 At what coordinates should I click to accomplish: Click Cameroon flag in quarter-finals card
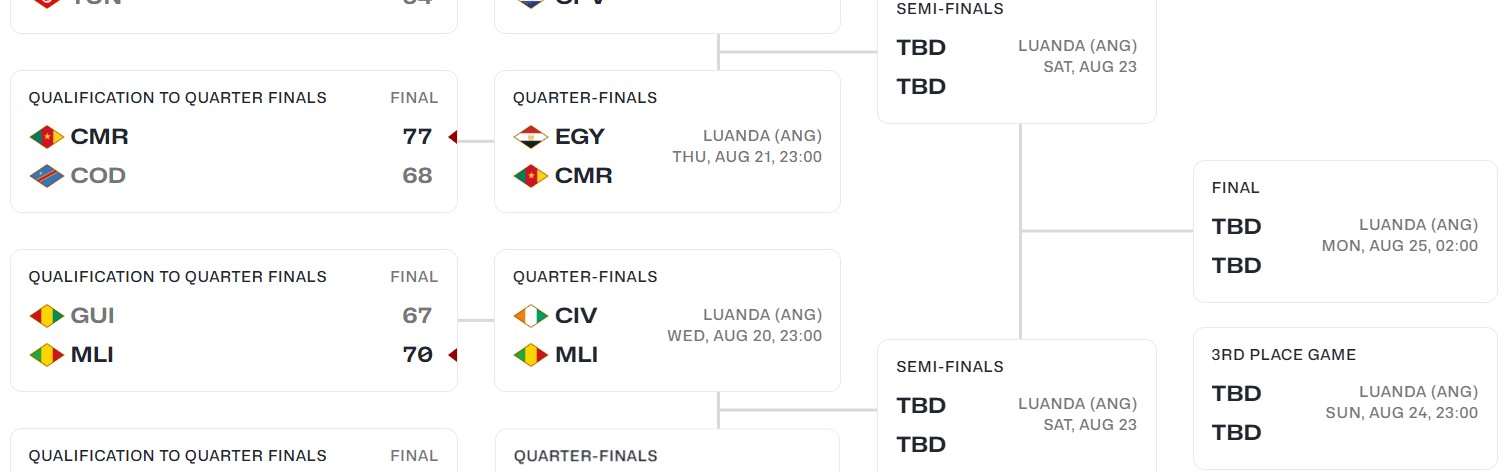coord(531,176)
